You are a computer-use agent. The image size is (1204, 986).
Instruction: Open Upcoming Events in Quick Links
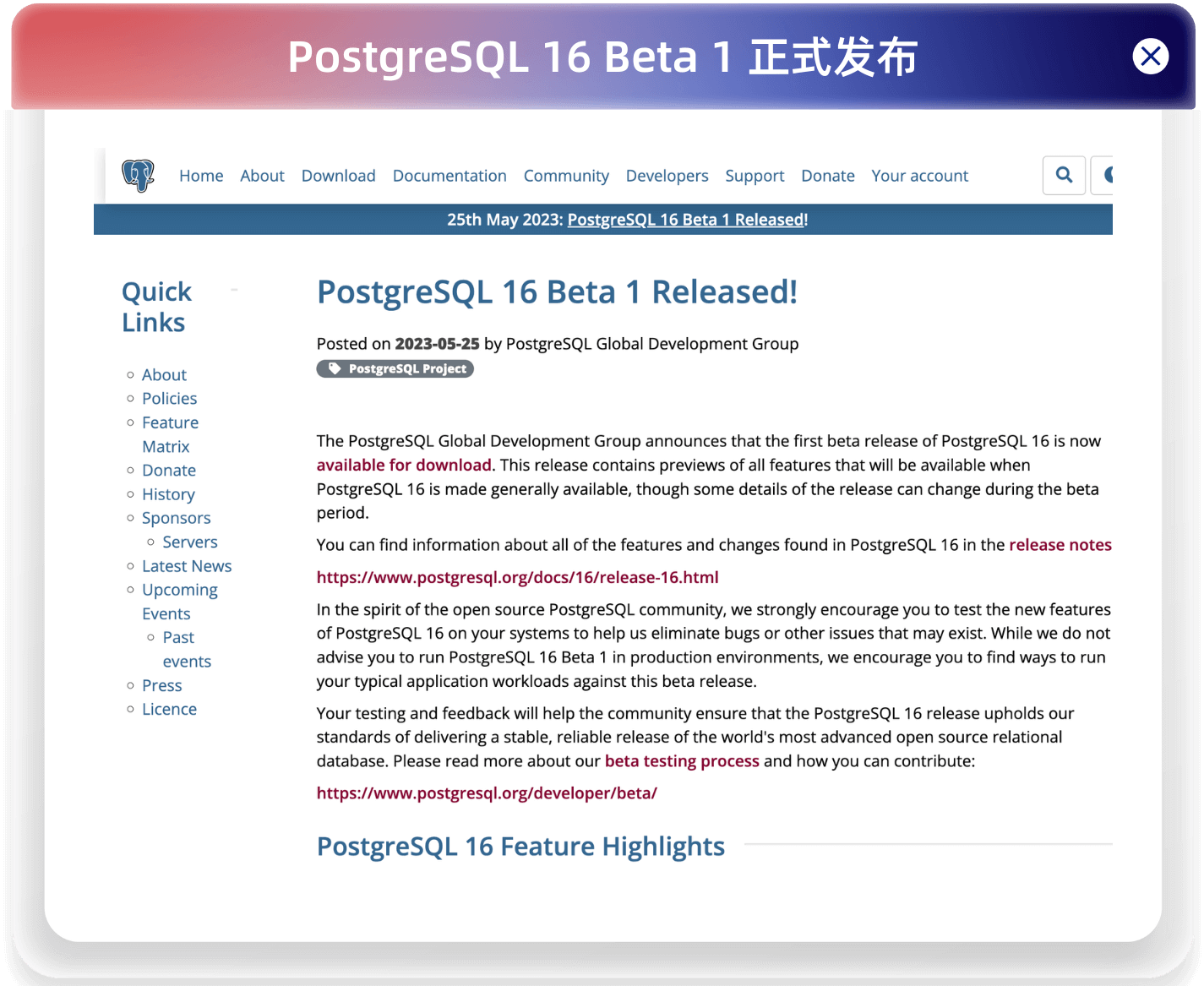pos(179,602)
